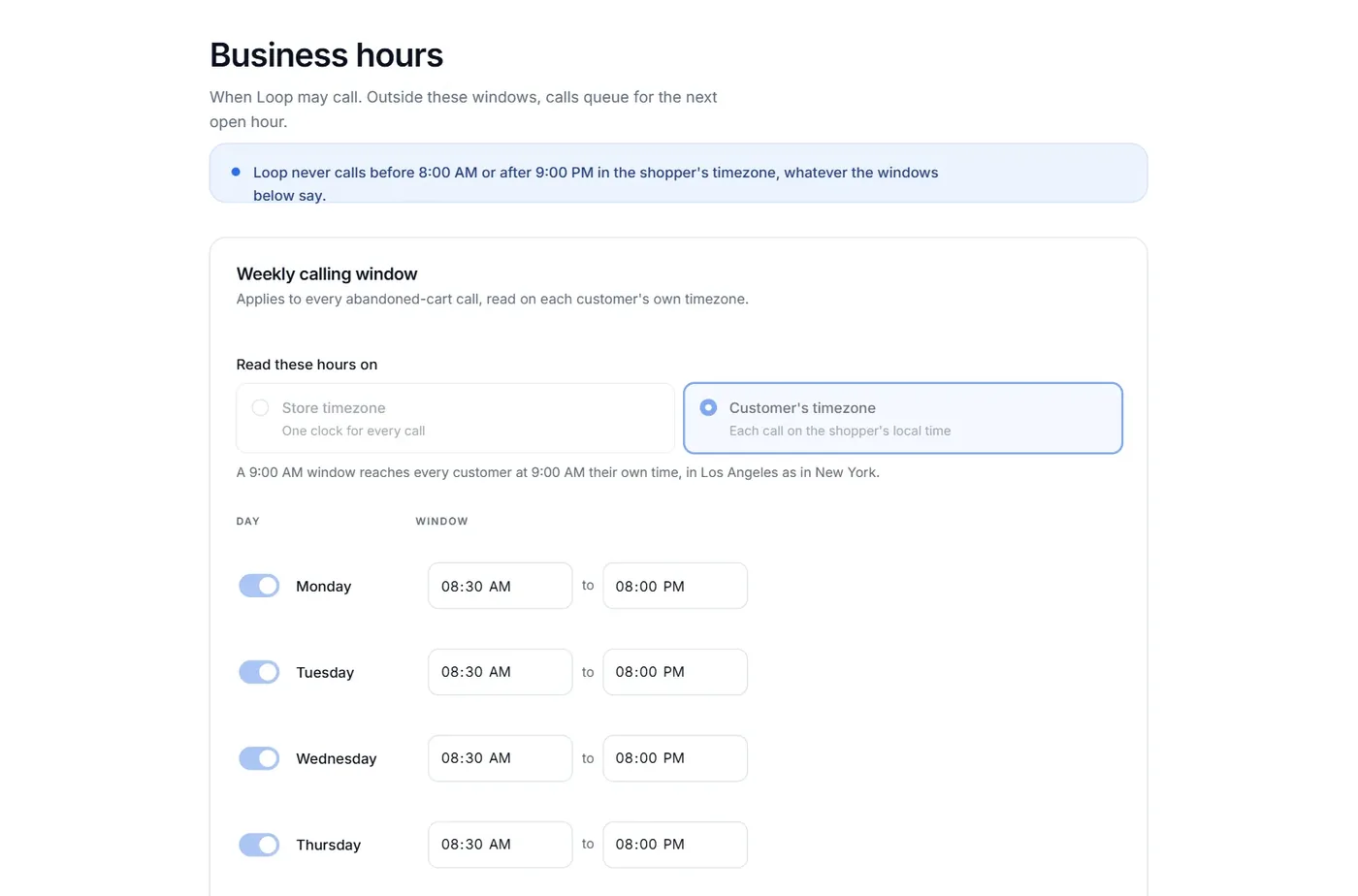
Task: Adjust Thursday end time field
Action: [x=675, y=845]
